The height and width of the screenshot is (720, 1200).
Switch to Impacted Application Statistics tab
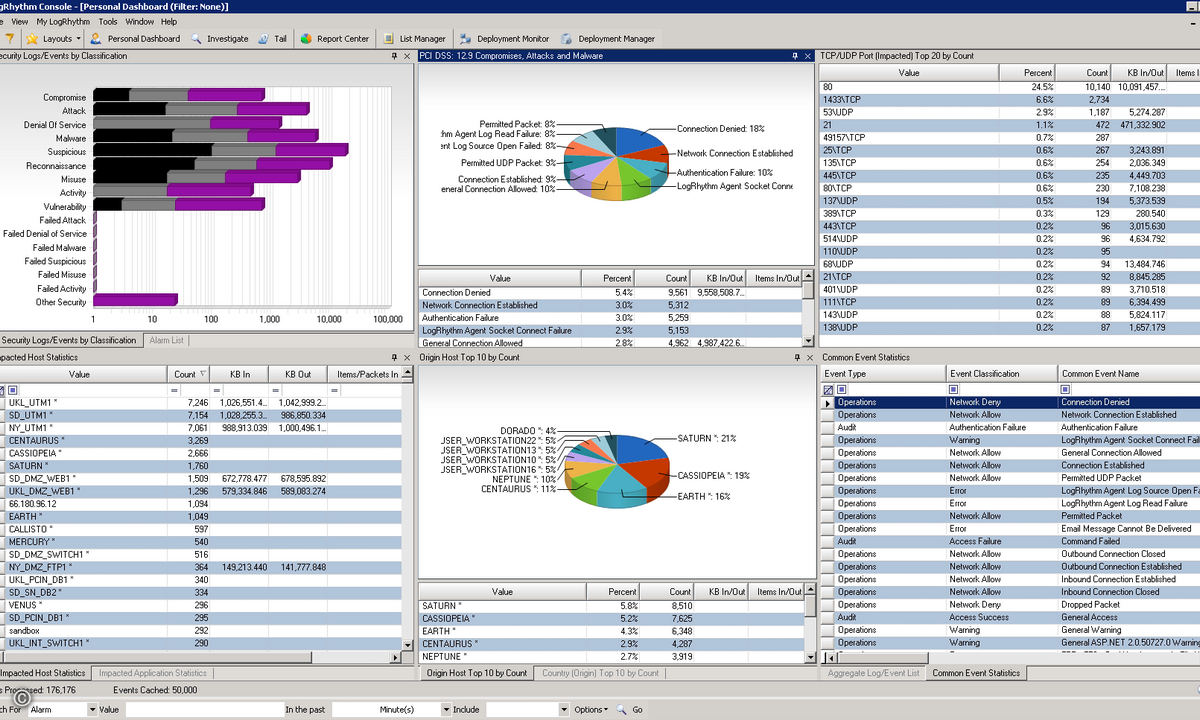[153, 673]
